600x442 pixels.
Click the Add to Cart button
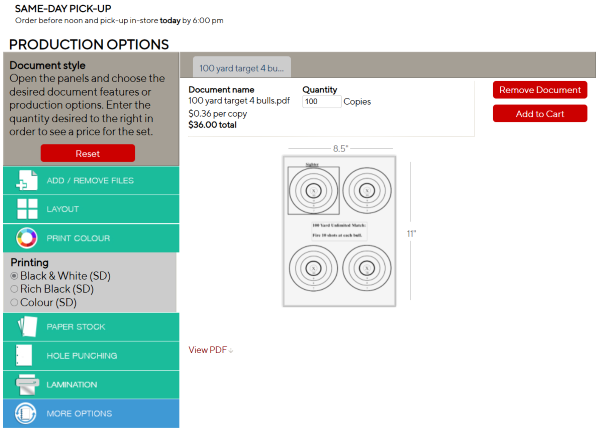pyautogui.click(x=540, y=113)
